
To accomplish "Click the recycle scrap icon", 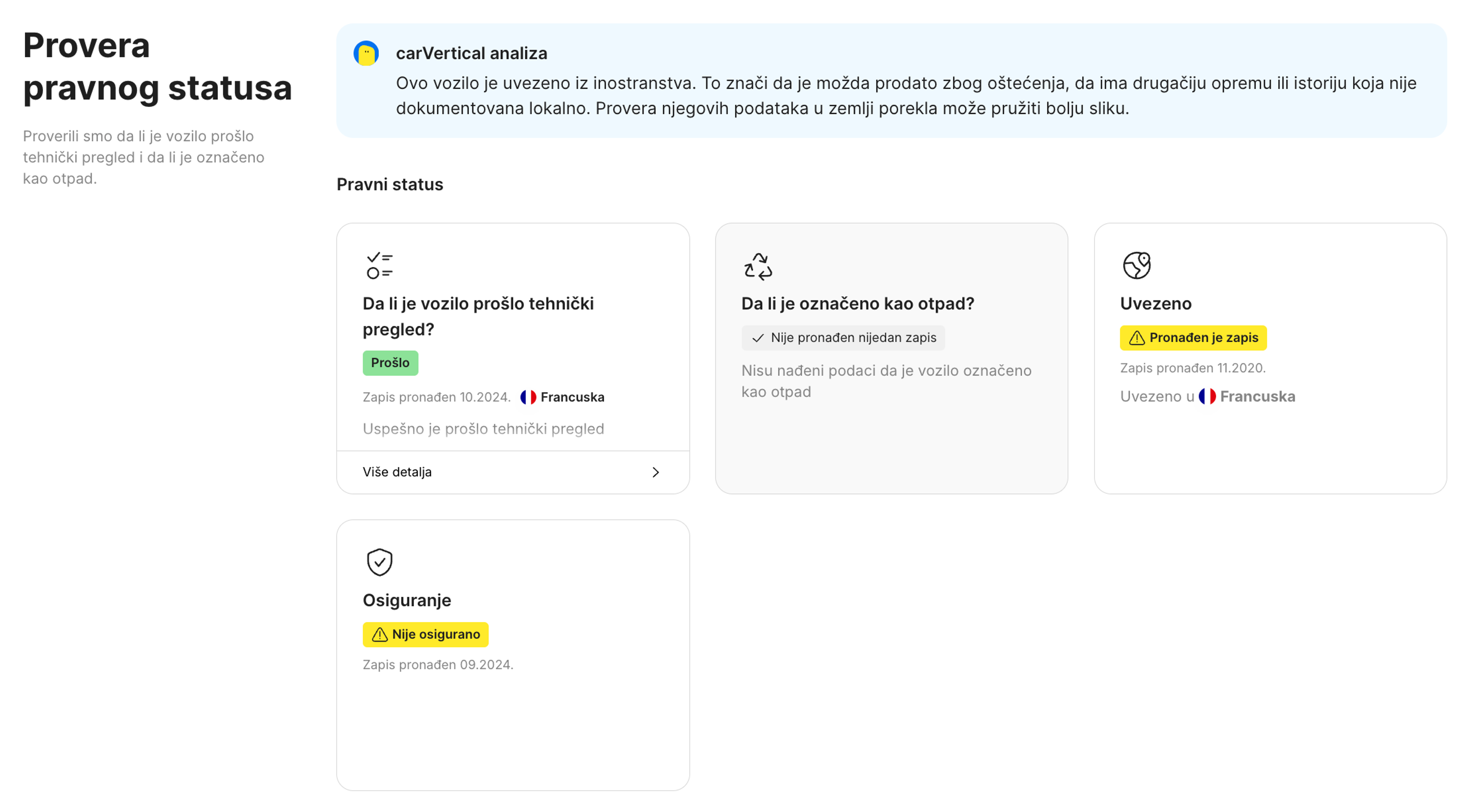I will pos(758,266).
